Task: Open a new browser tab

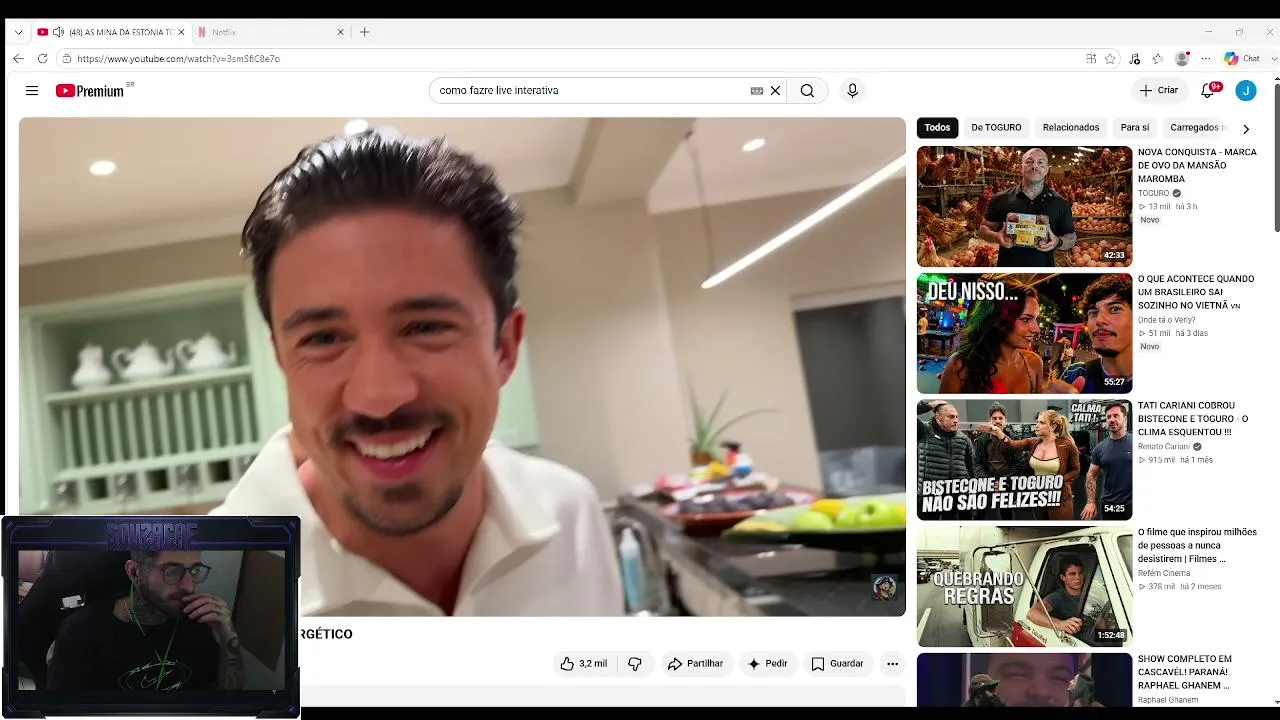Action: [364, 32]
